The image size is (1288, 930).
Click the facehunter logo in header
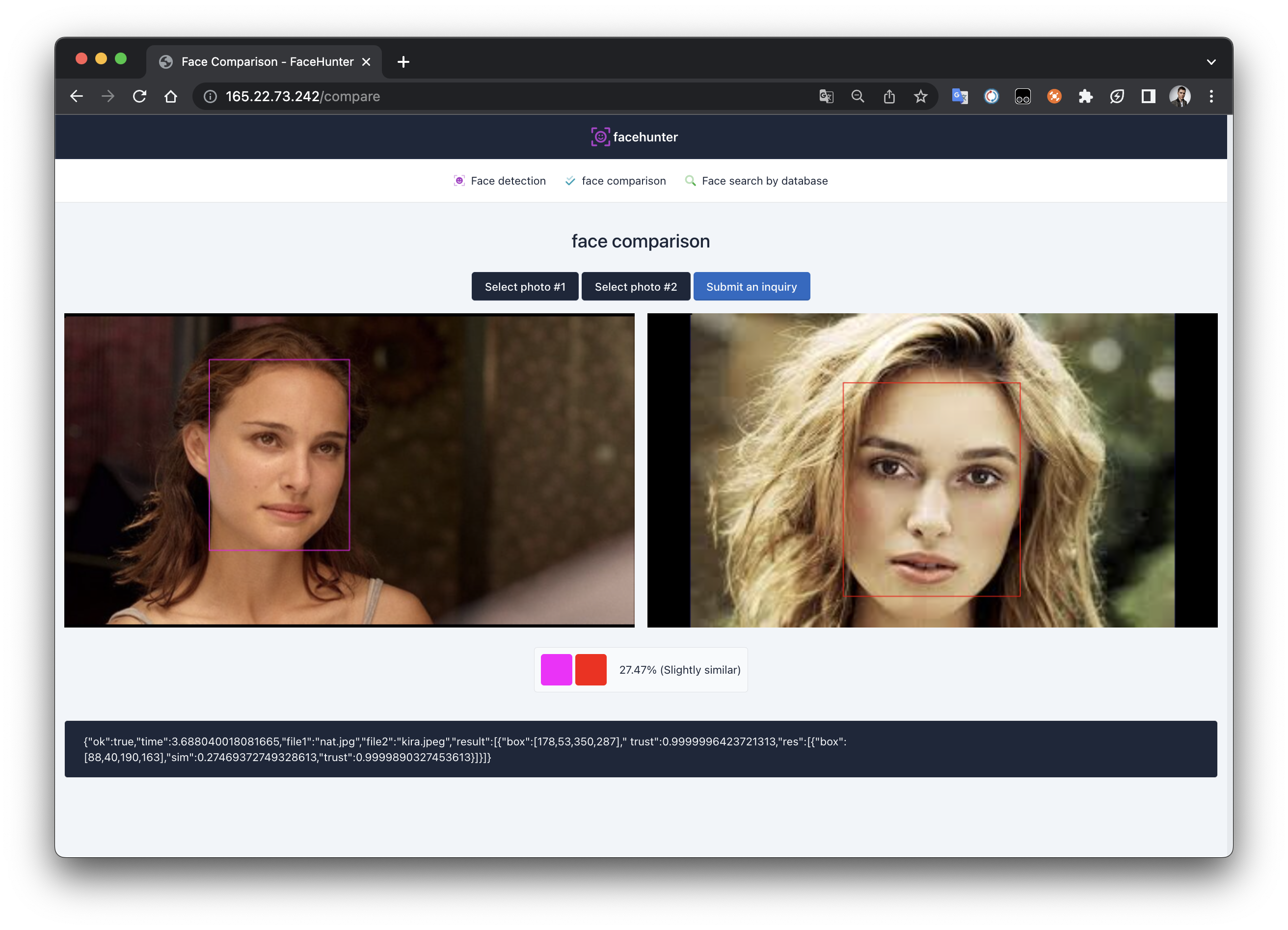pos(634,137)
